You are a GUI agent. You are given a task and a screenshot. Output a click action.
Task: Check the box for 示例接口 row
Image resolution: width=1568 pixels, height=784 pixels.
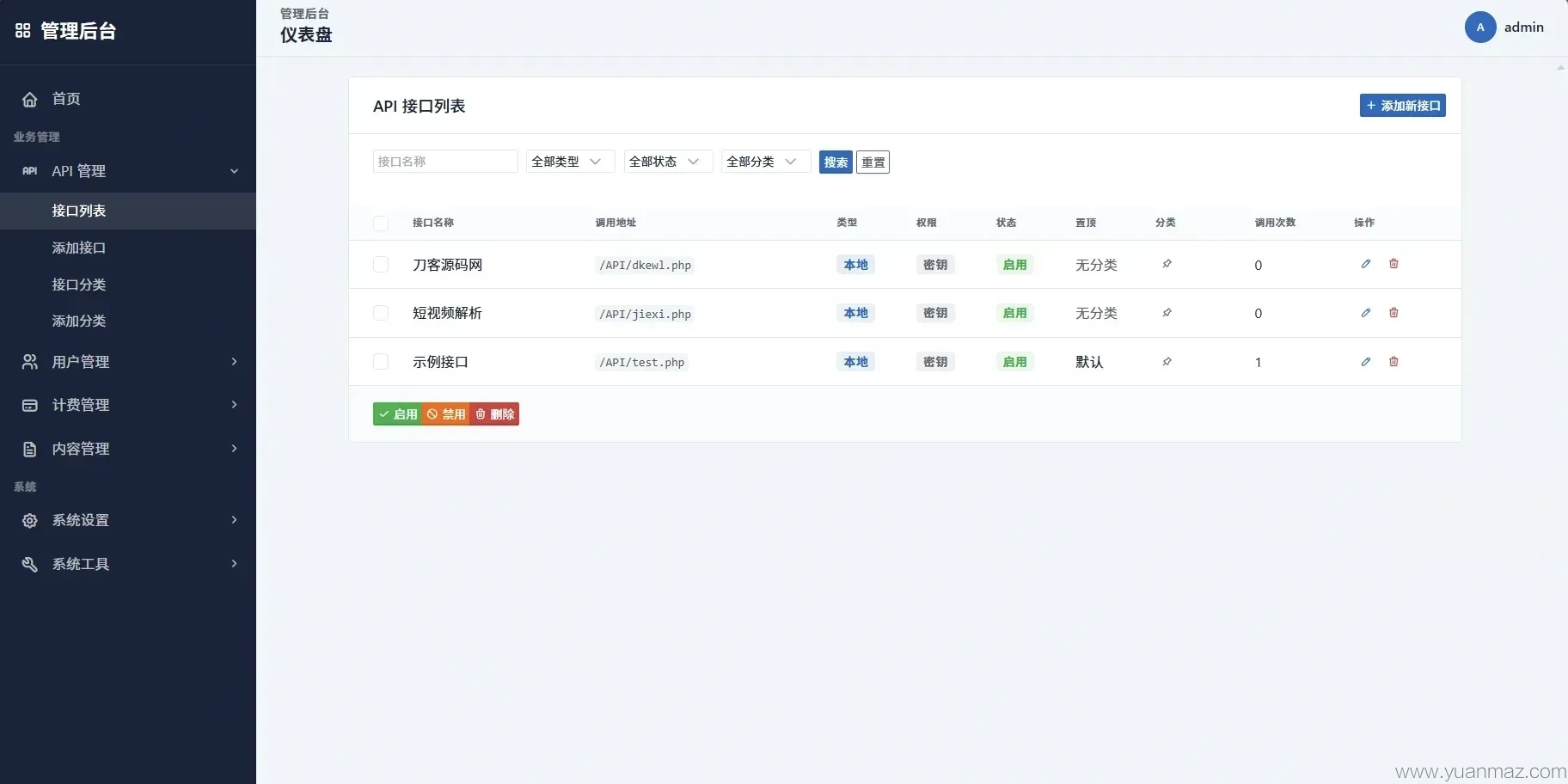381,362
